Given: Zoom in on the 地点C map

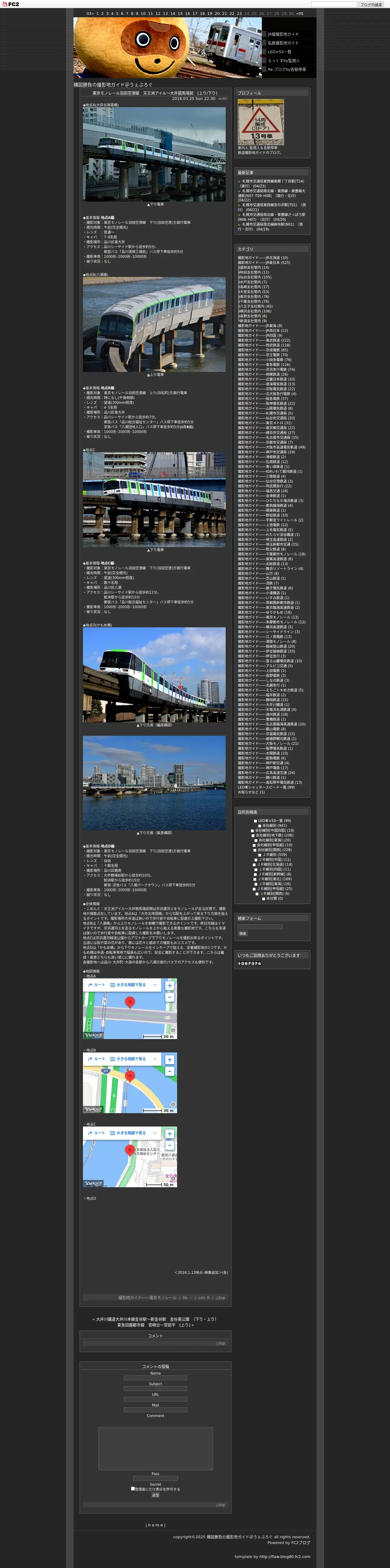Looking at the screenshot, I should click(169, 1134).
